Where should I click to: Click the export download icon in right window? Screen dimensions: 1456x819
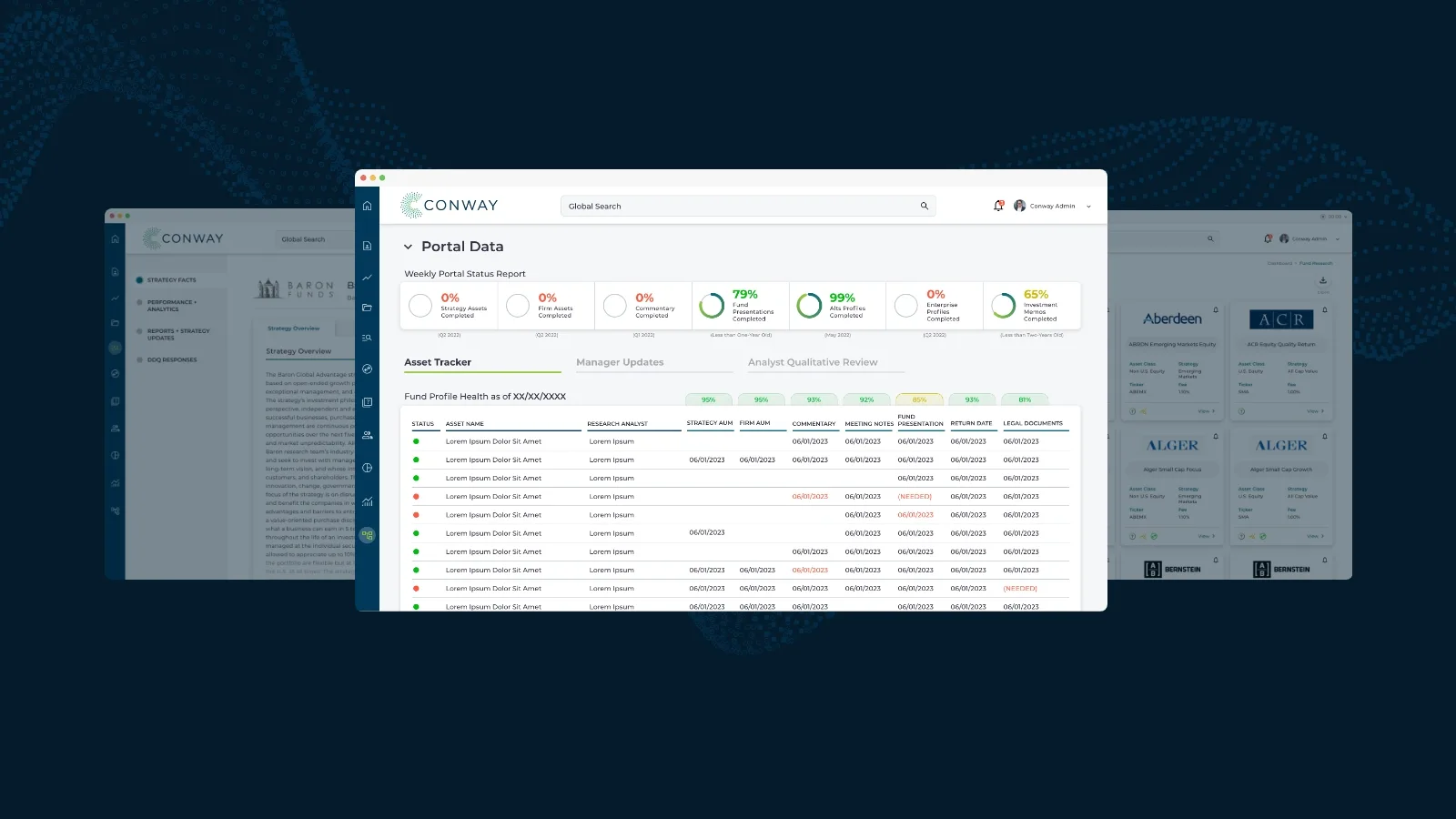[1323, 280]
